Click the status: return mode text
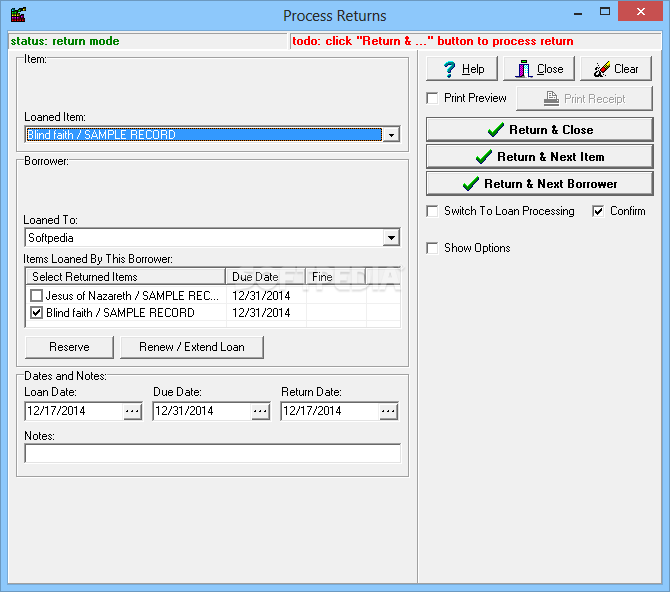This screenshot has height=592, width=670. [x=65, y=41]
